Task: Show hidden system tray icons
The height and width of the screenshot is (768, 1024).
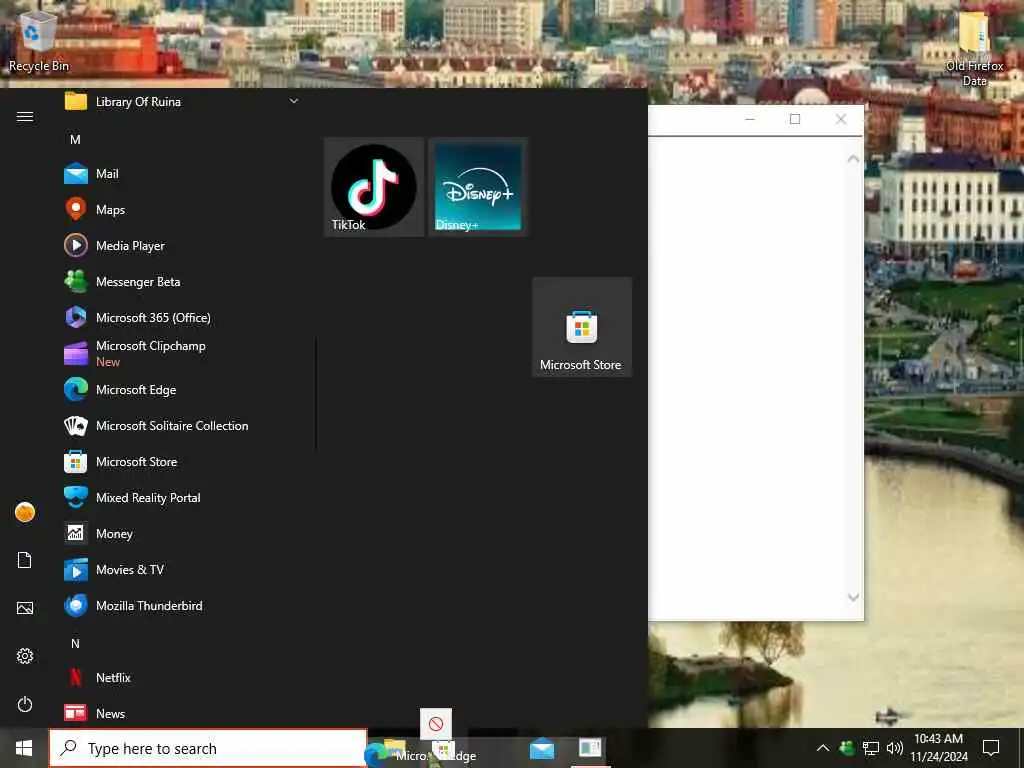Action: coord(823,748)
